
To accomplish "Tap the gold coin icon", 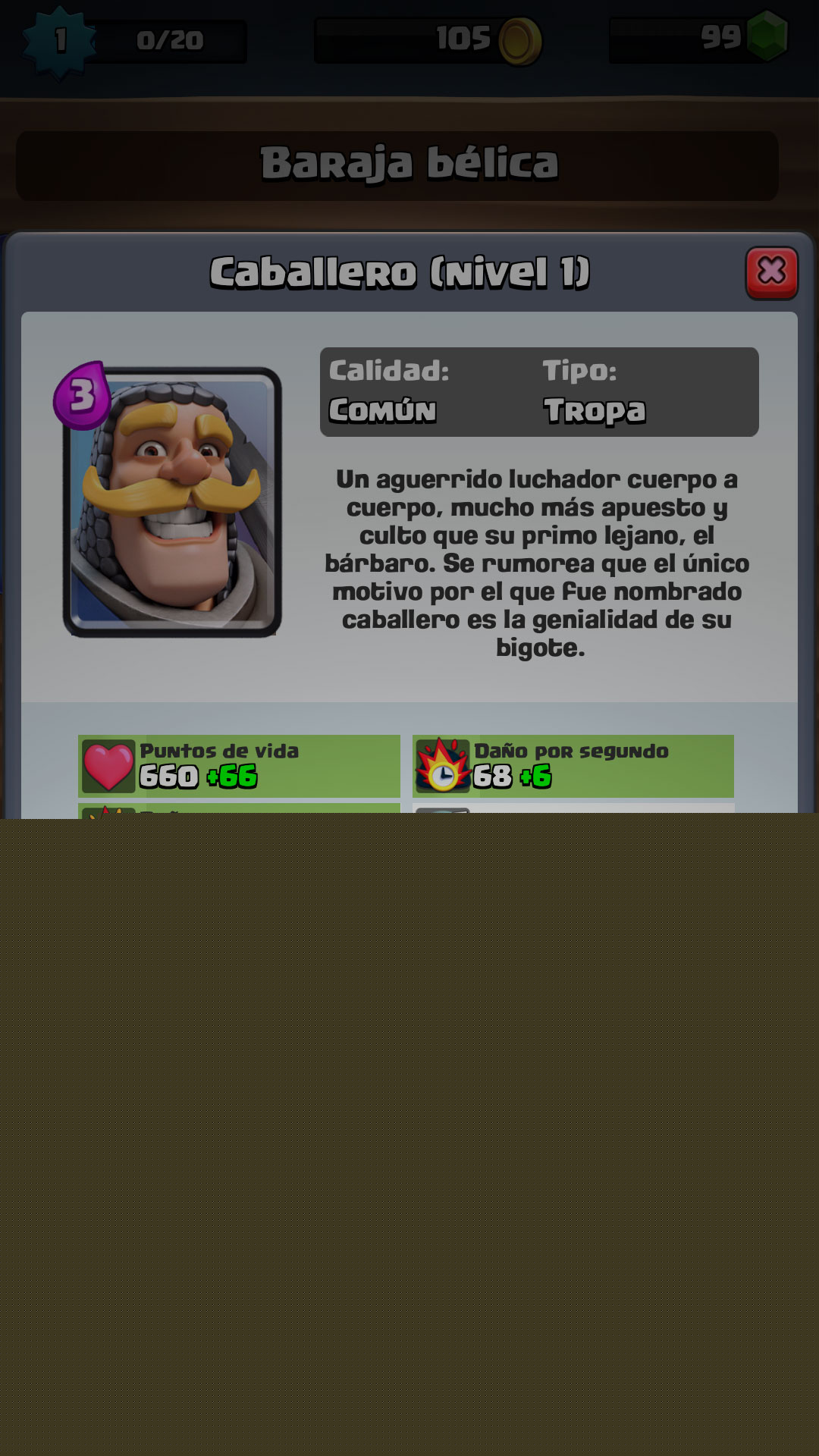I will pos(519,41).
